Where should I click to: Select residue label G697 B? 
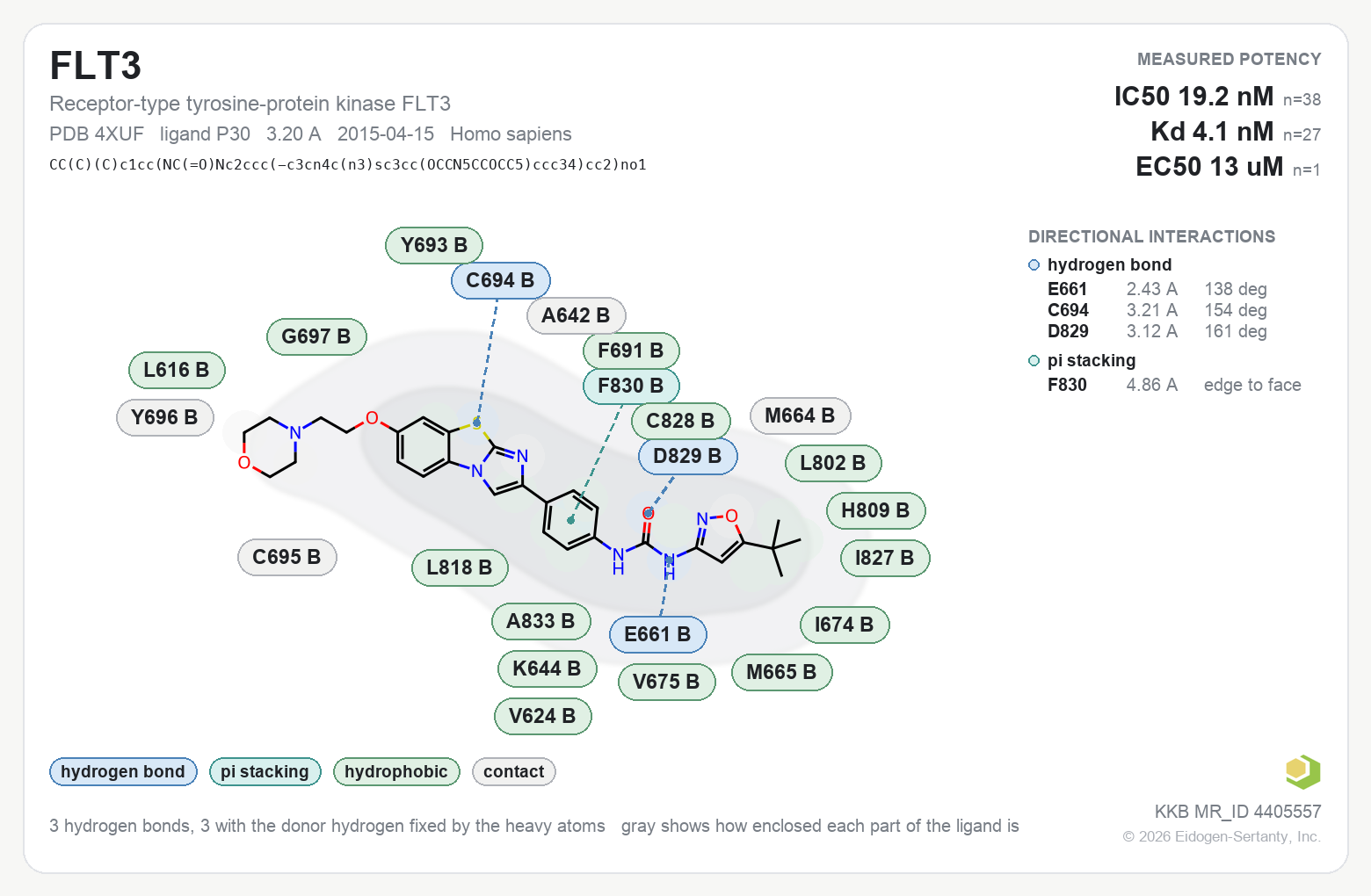316,336
